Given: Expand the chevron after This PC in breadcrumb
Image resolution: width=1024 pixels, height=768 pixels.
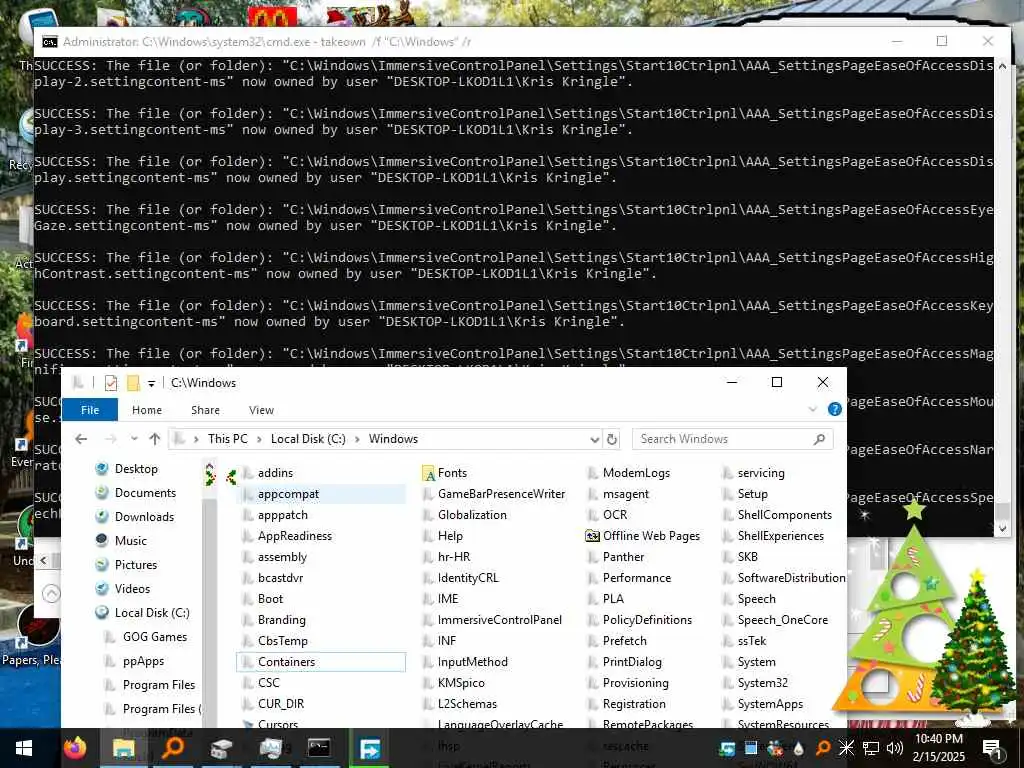Looking at the screenshot, I should pyautogui.click(x=259, y=439).
